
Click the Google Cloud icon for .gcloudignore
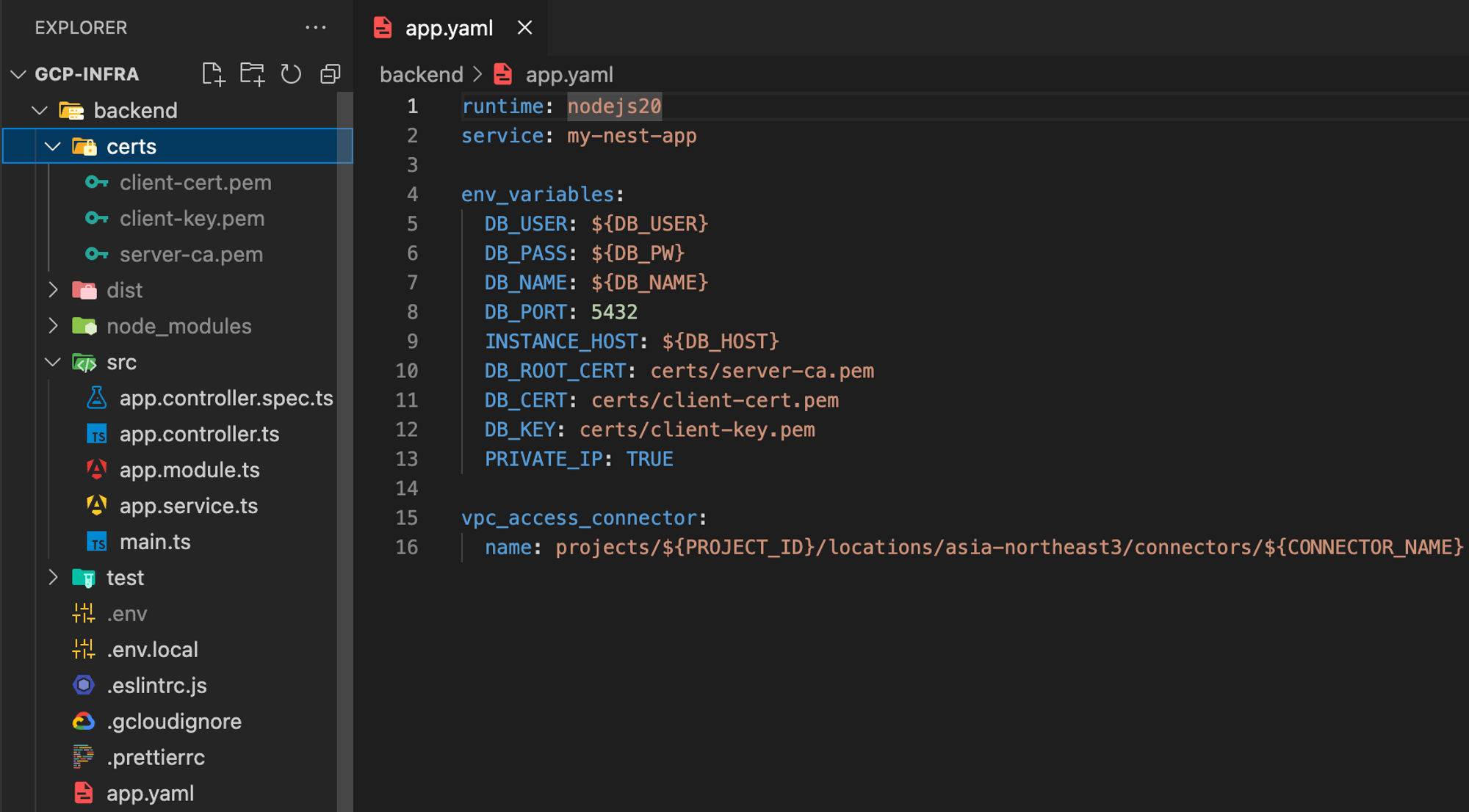[84, 722]
